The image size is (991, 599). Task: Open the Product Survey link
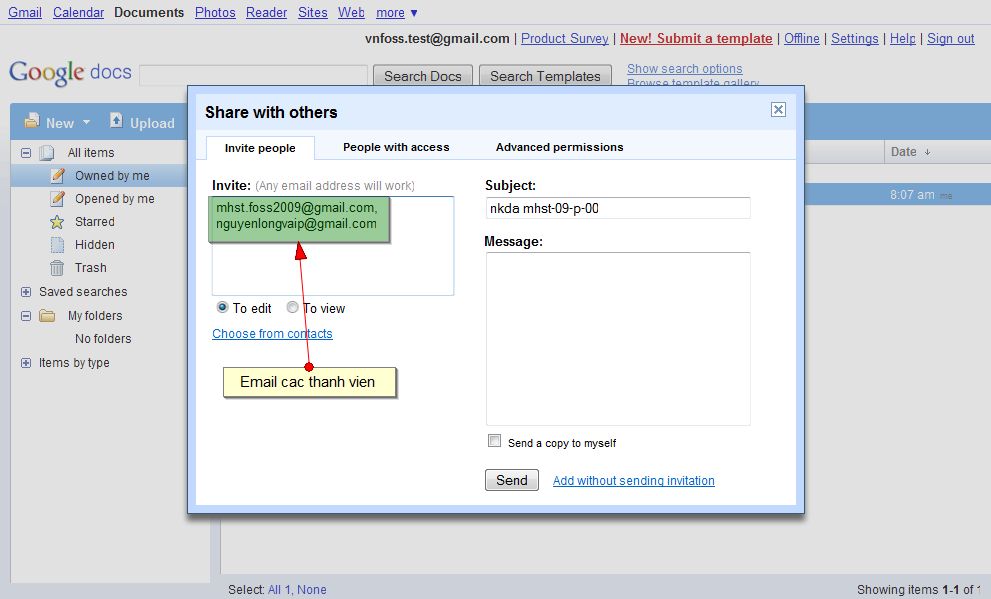point(564,39)
